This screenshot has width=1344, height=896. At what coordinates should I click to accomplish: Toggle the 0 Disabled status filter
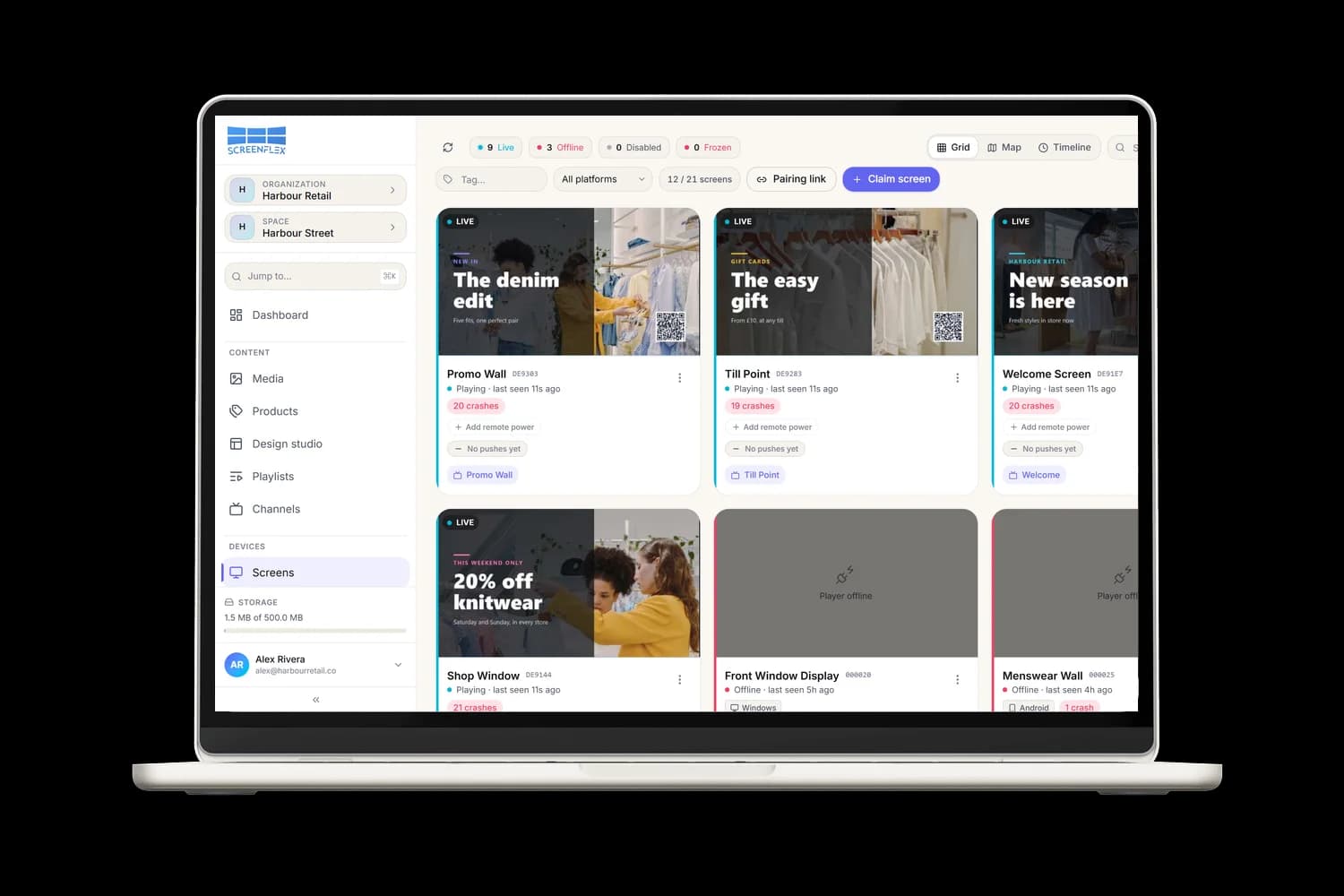click(x=633, y=148)
